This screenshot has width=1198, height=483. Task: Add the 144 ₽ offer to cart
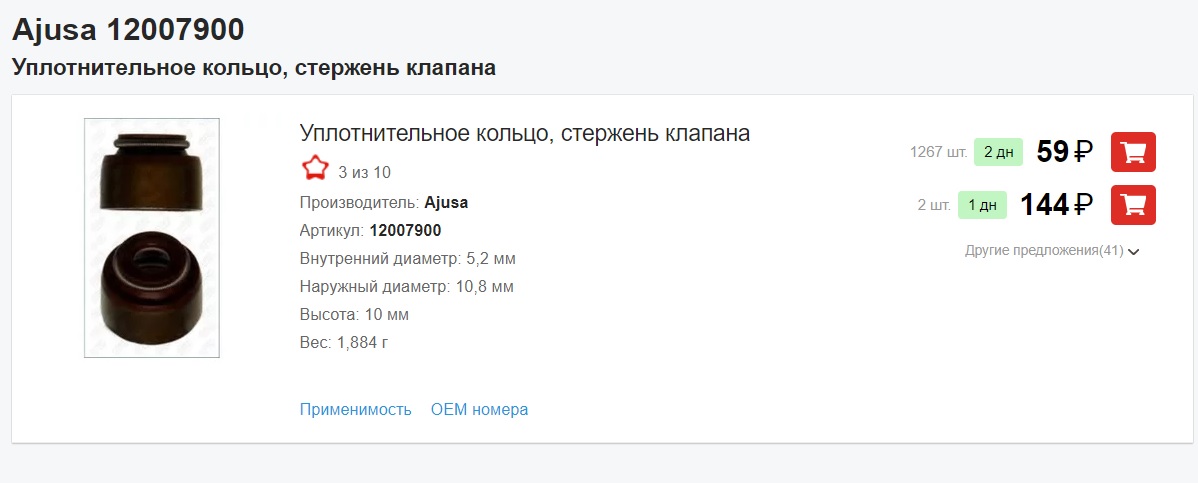(x=1133, y=205)
